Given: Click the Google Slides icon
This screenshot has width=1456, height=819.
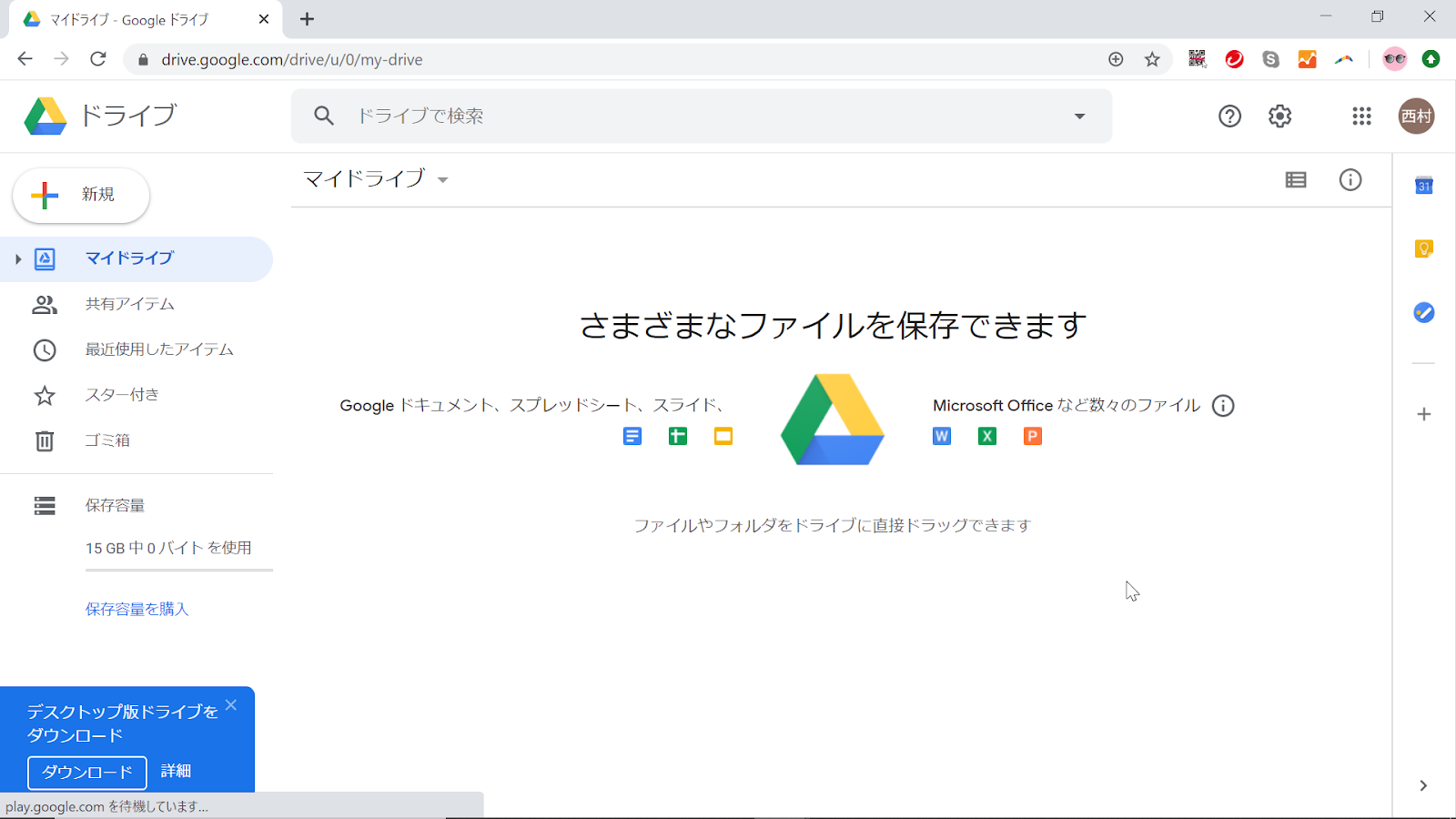Looking at the screenshot, I should [x=723, y=436].
